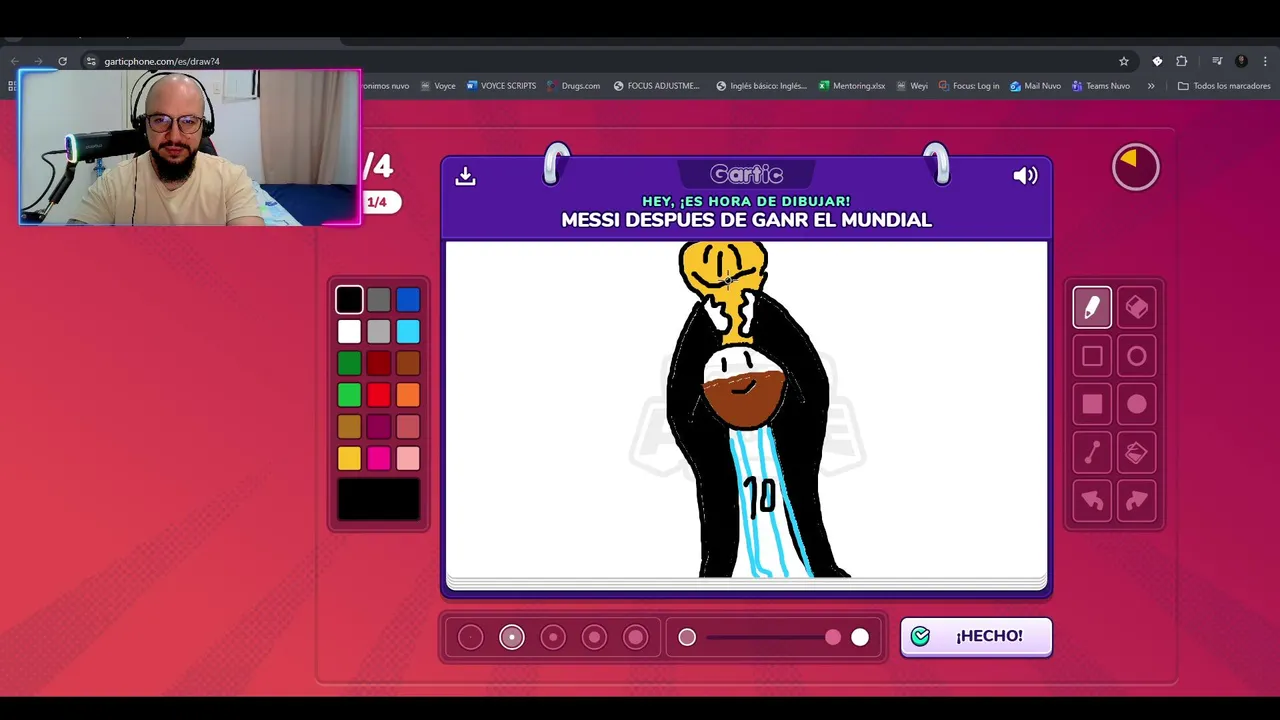Open the large current-color picker box
The image size is (1280, 720).
pos(378,500)
